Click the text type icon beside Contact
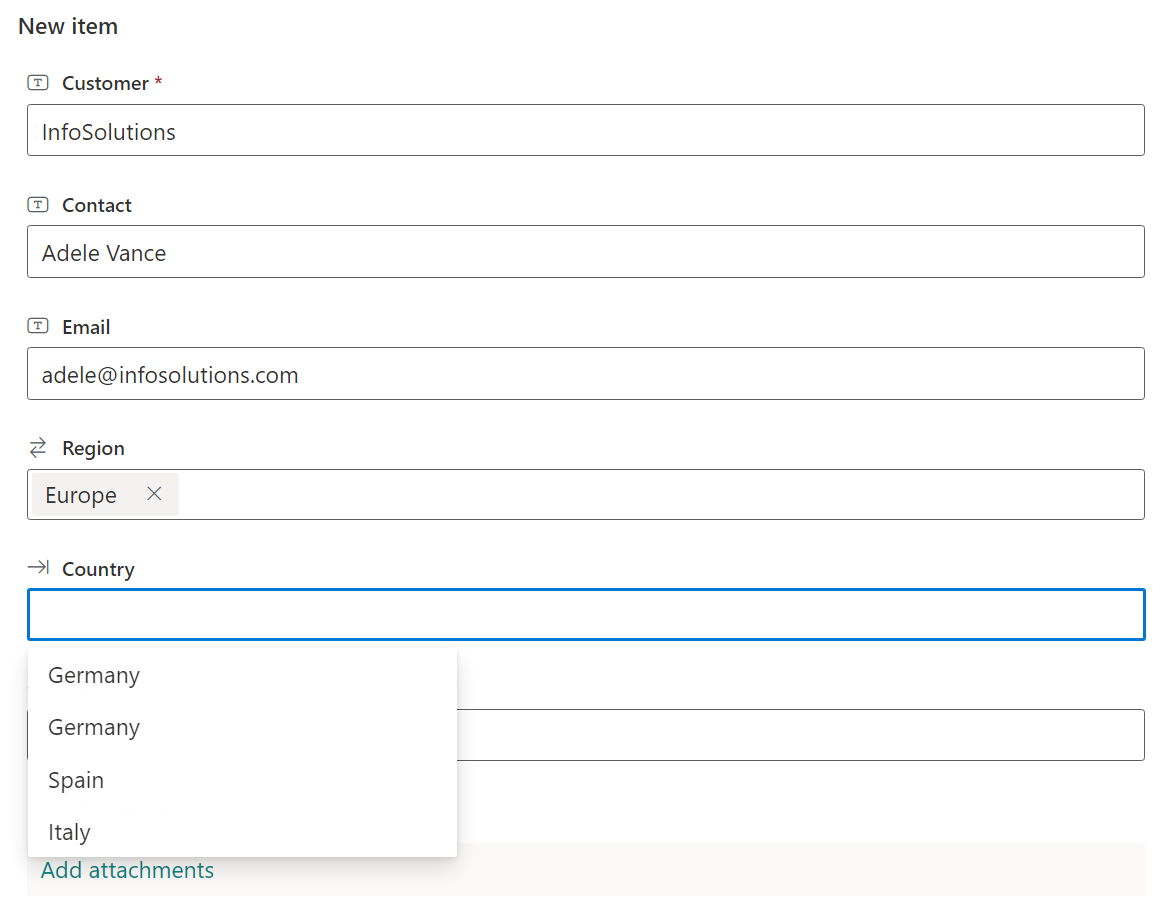Image resolution: width=1173 pixels, height=903 pixels. tap(38, 205)
